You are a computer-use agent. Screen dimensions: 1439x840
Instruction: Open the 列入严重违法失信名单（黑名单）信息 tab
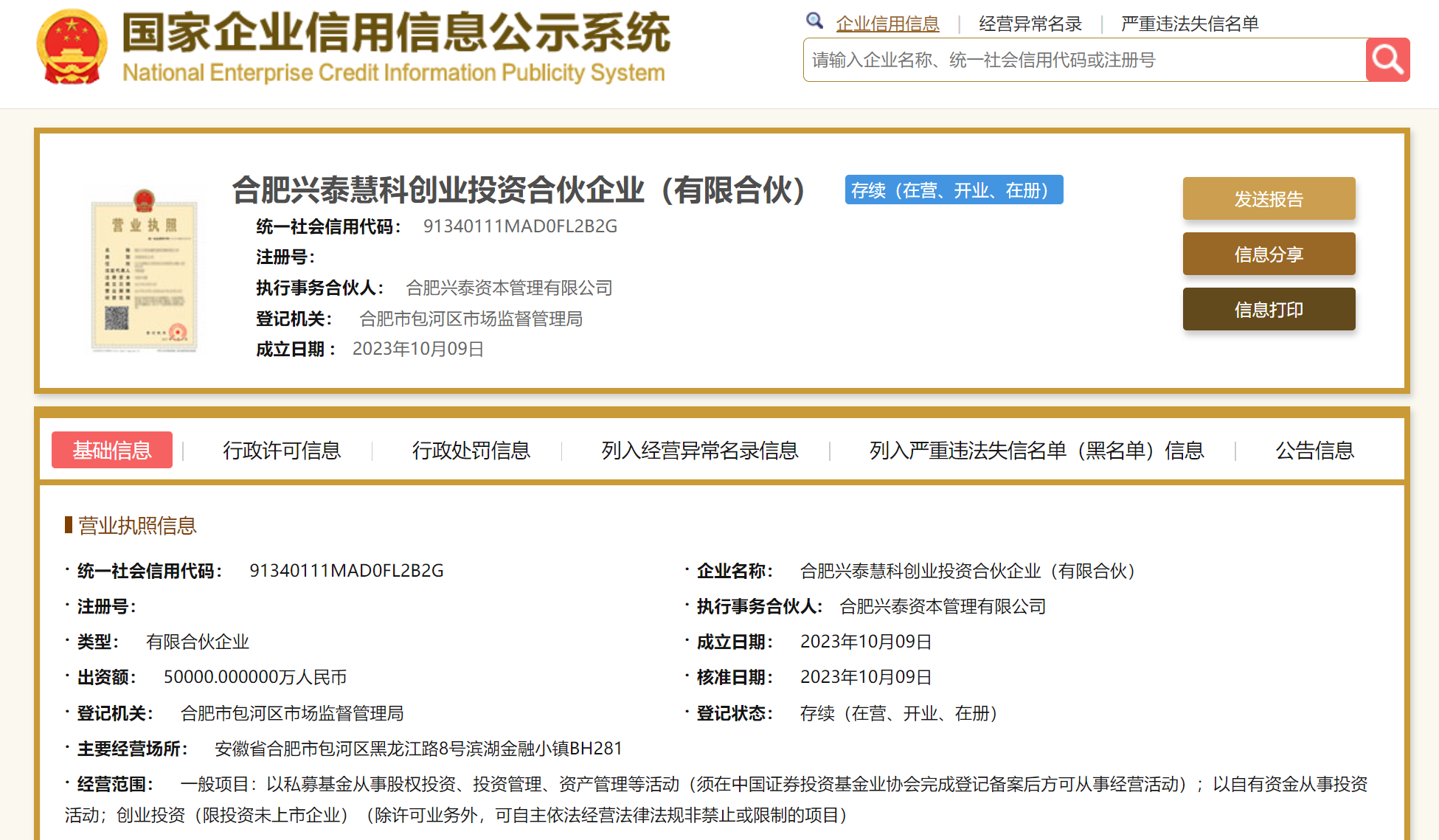pyautogui.click(x=1036, y=450)
